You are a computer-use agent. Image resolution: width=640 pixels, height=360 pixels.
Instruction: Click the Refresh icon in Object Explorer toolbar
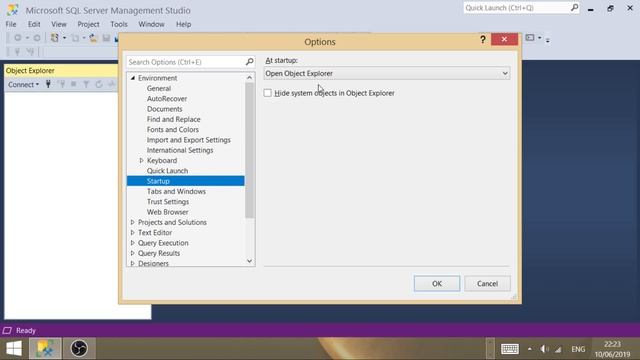click(x=99, y=84)
